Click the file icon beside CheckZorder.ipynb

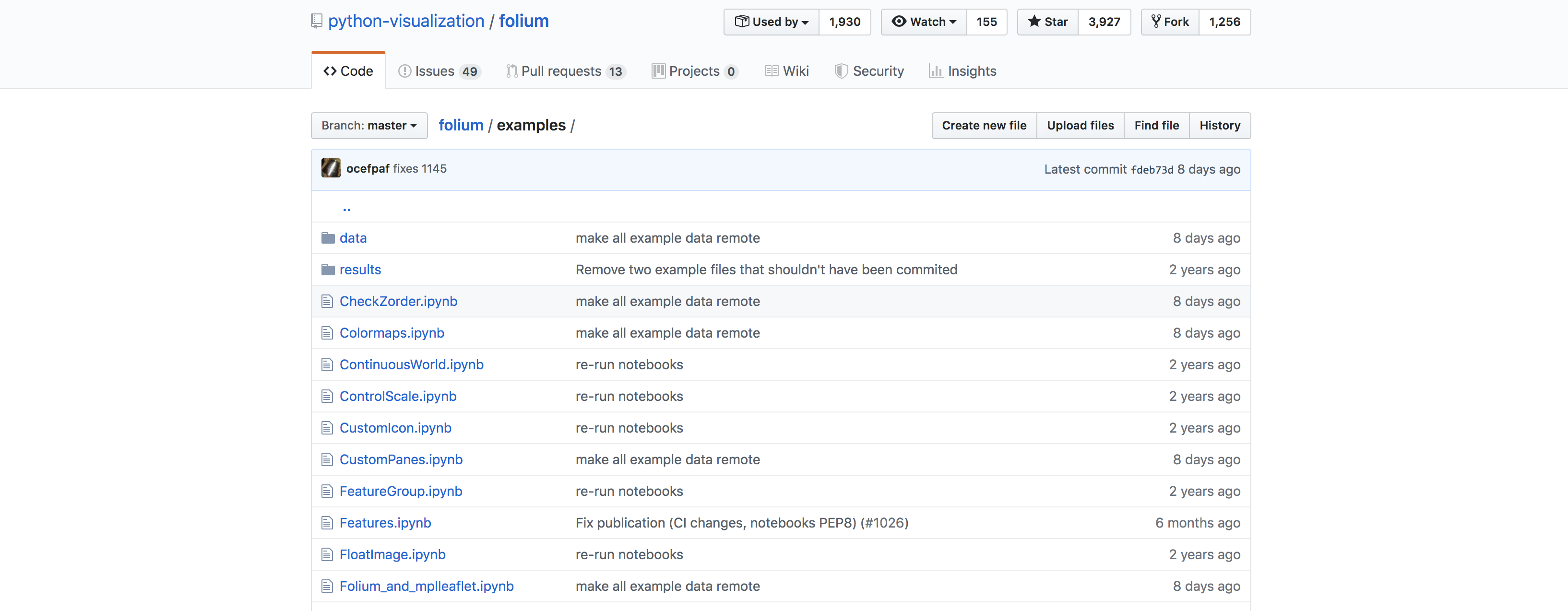(x=328, y=301)
